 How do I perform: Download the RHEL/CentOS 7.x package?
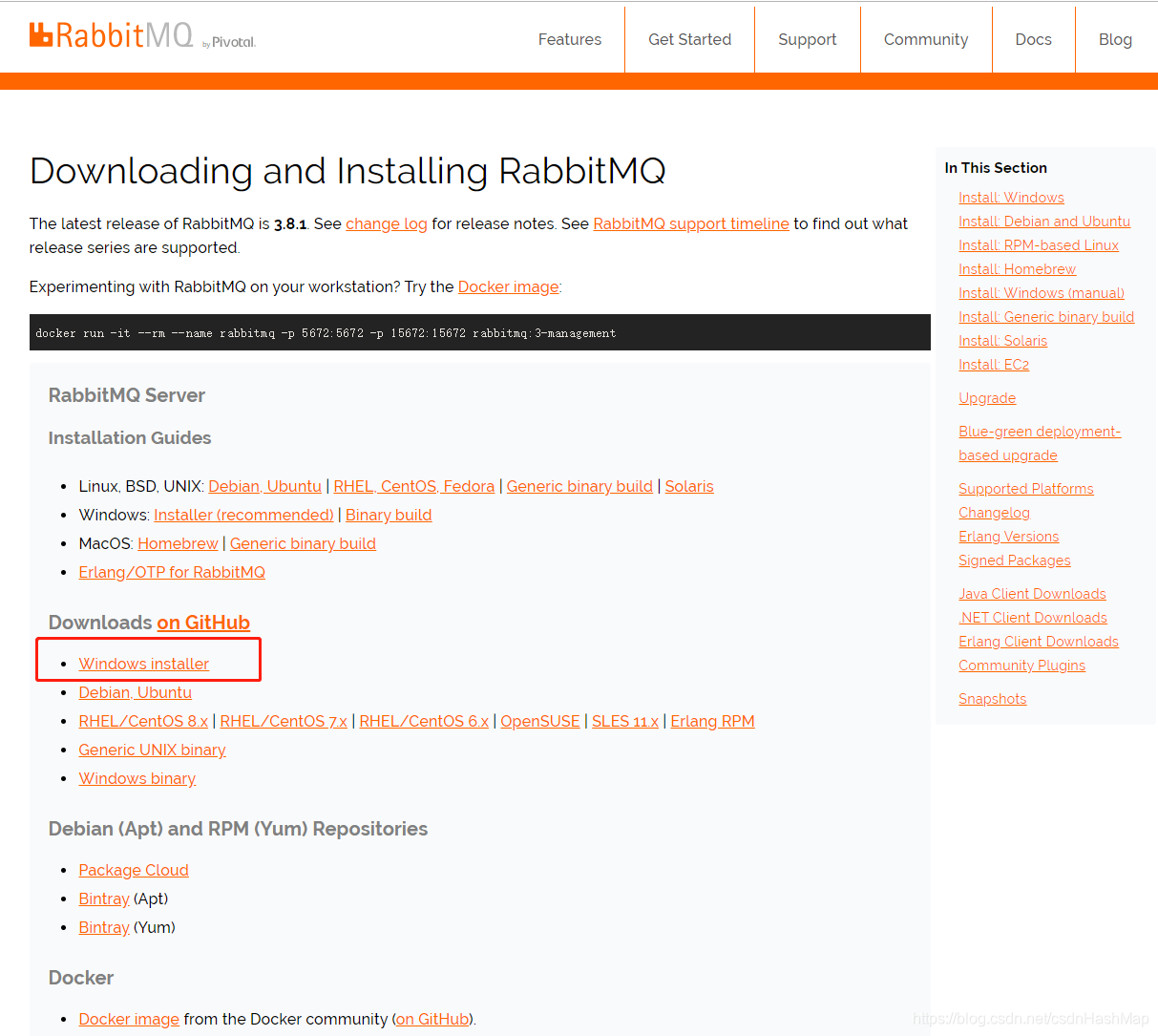(284, 721)
